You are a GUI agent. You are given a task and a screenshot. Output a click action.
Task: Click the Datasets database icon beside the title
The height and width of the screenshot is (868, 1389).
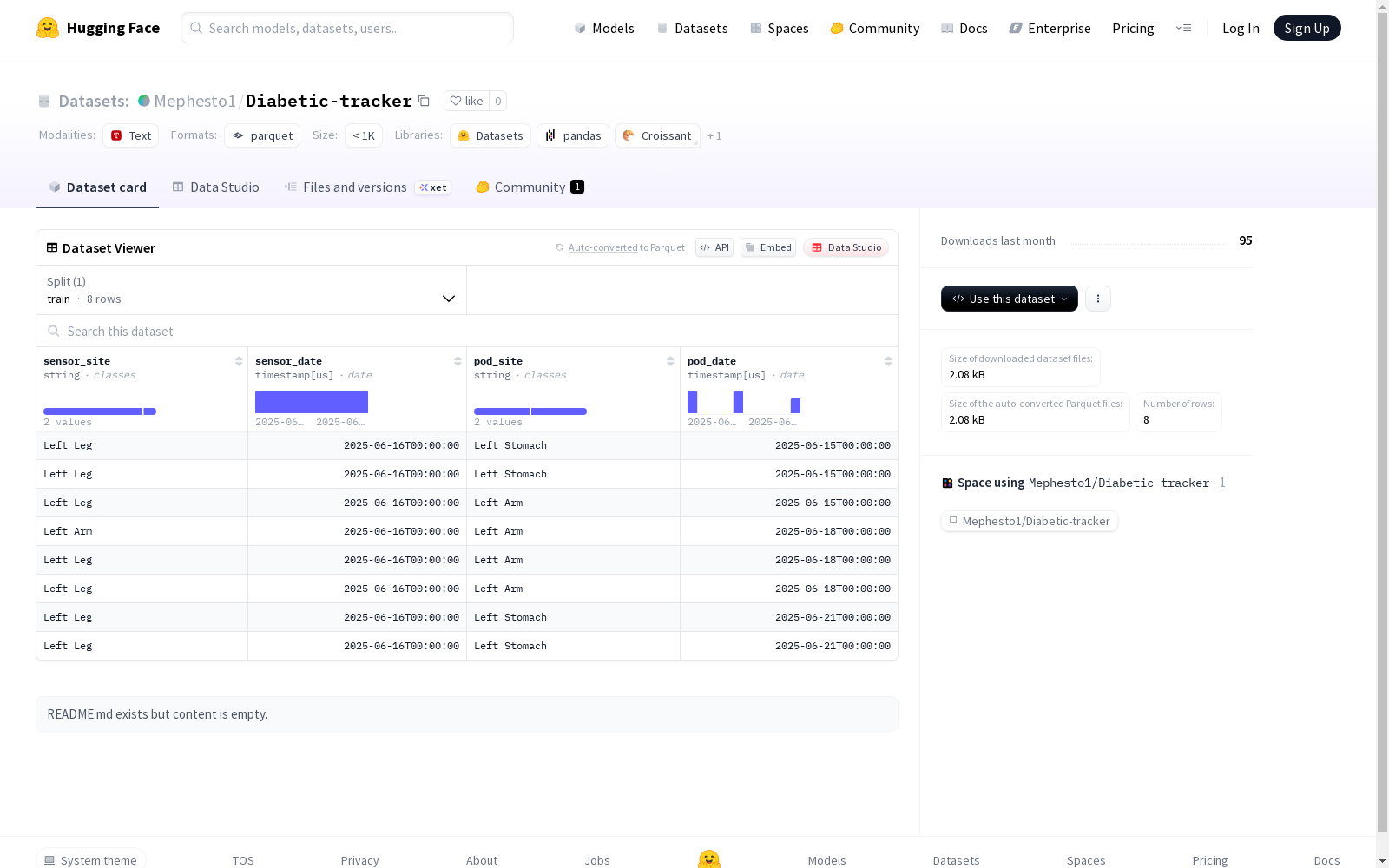pos(44,101)
